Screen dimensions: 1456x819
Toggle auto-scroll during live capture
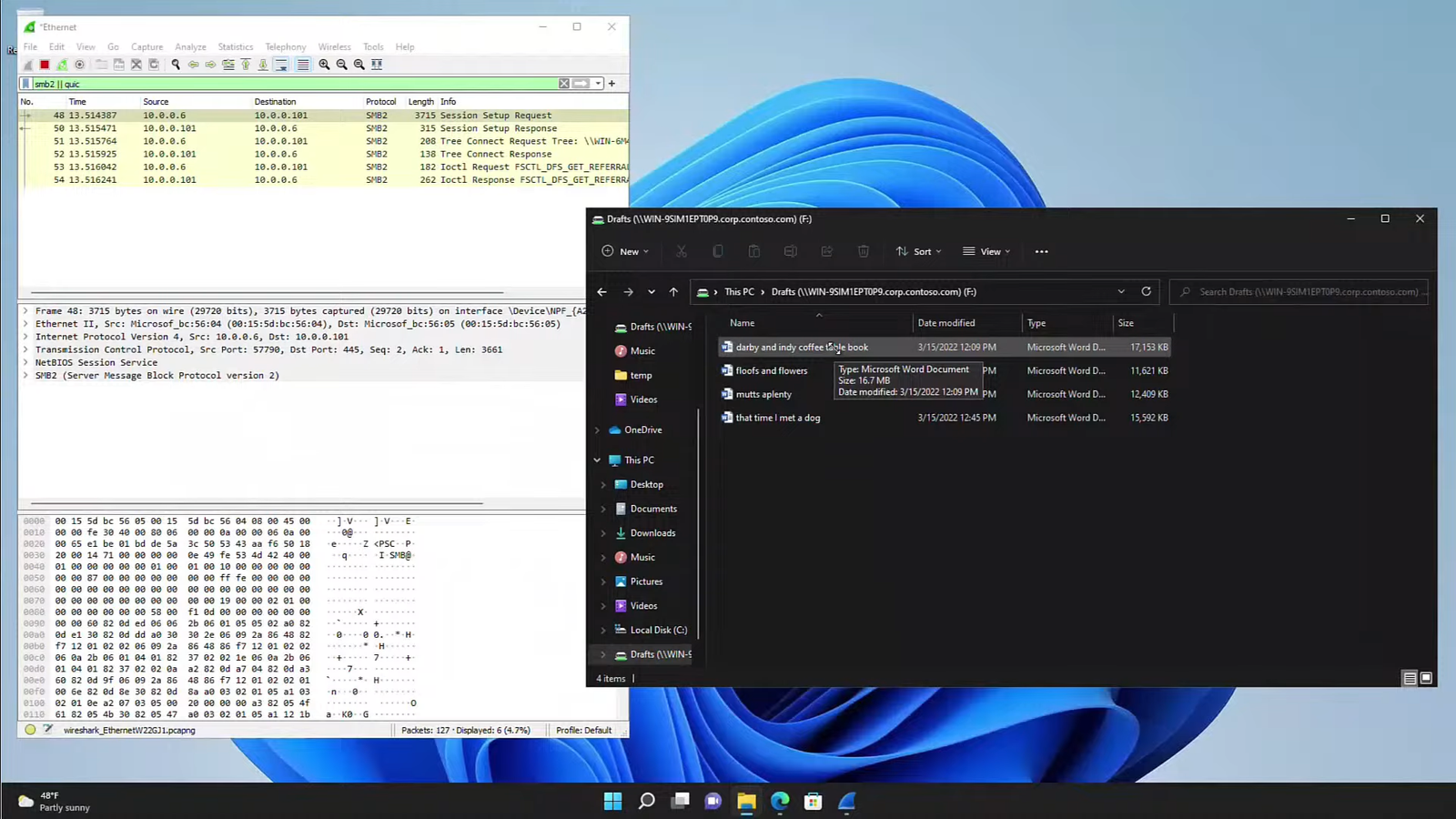coord(280,64)
